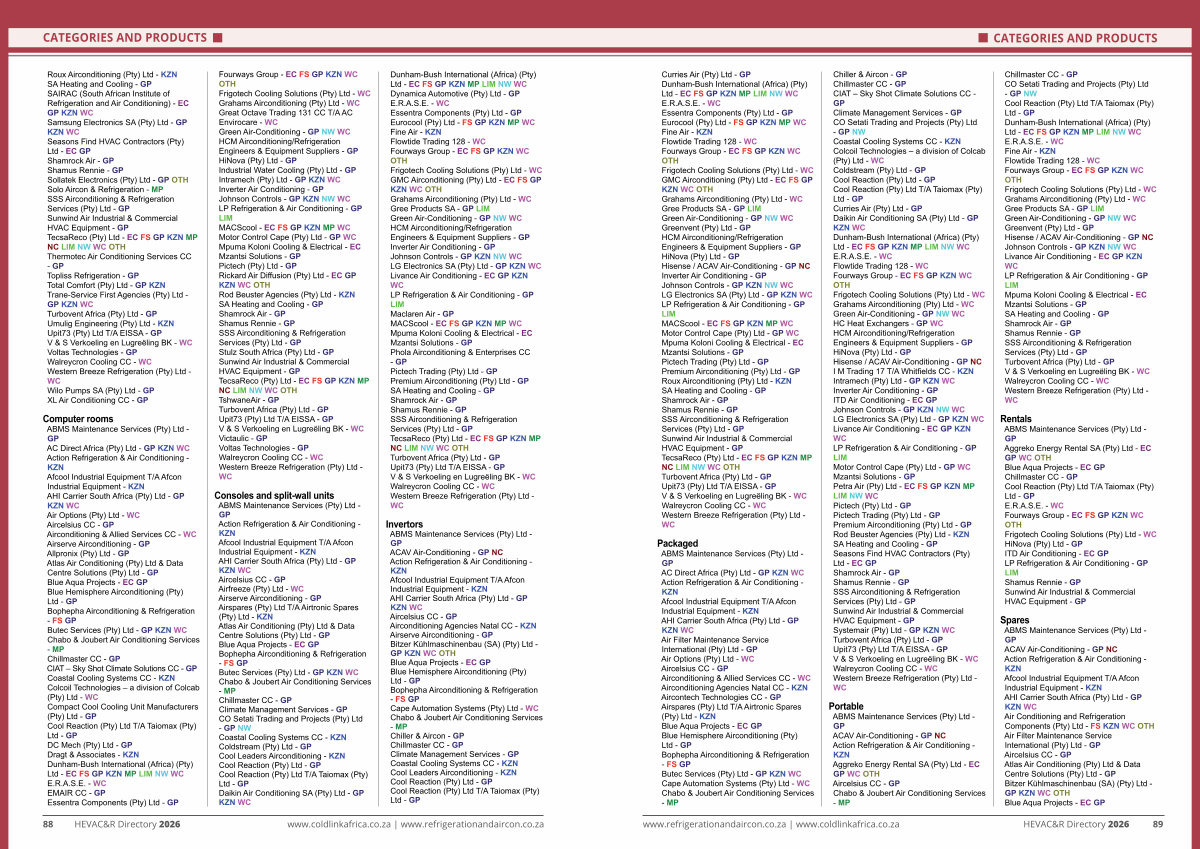Click page number 88
Screen dimensions: 1200x849
[x=47, y=824]
